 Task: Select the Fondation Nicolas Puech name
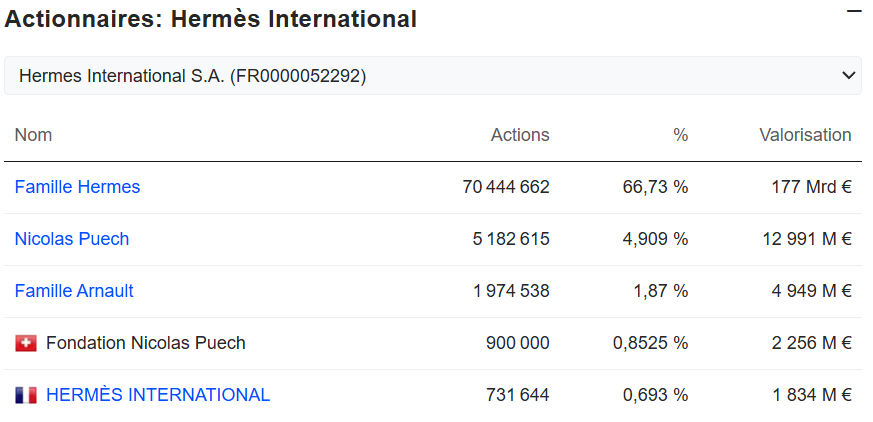point(145,343)
